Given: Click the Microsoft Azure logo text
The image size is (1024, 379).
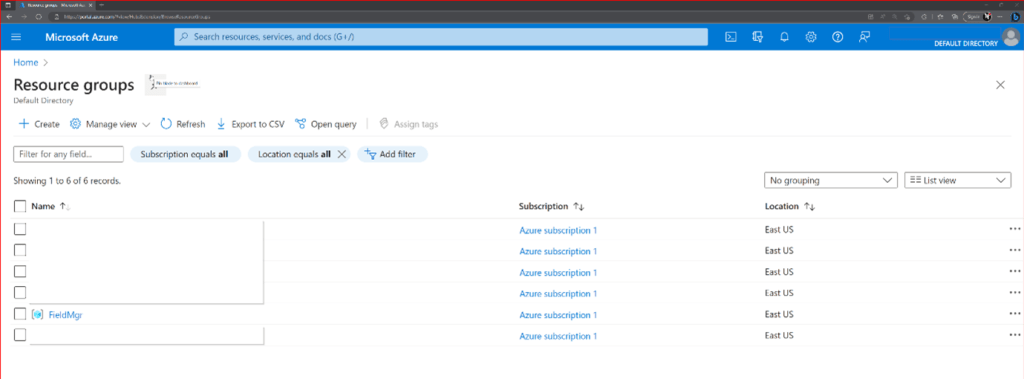Looking at the screenshot, I should (x=82, y=37).
